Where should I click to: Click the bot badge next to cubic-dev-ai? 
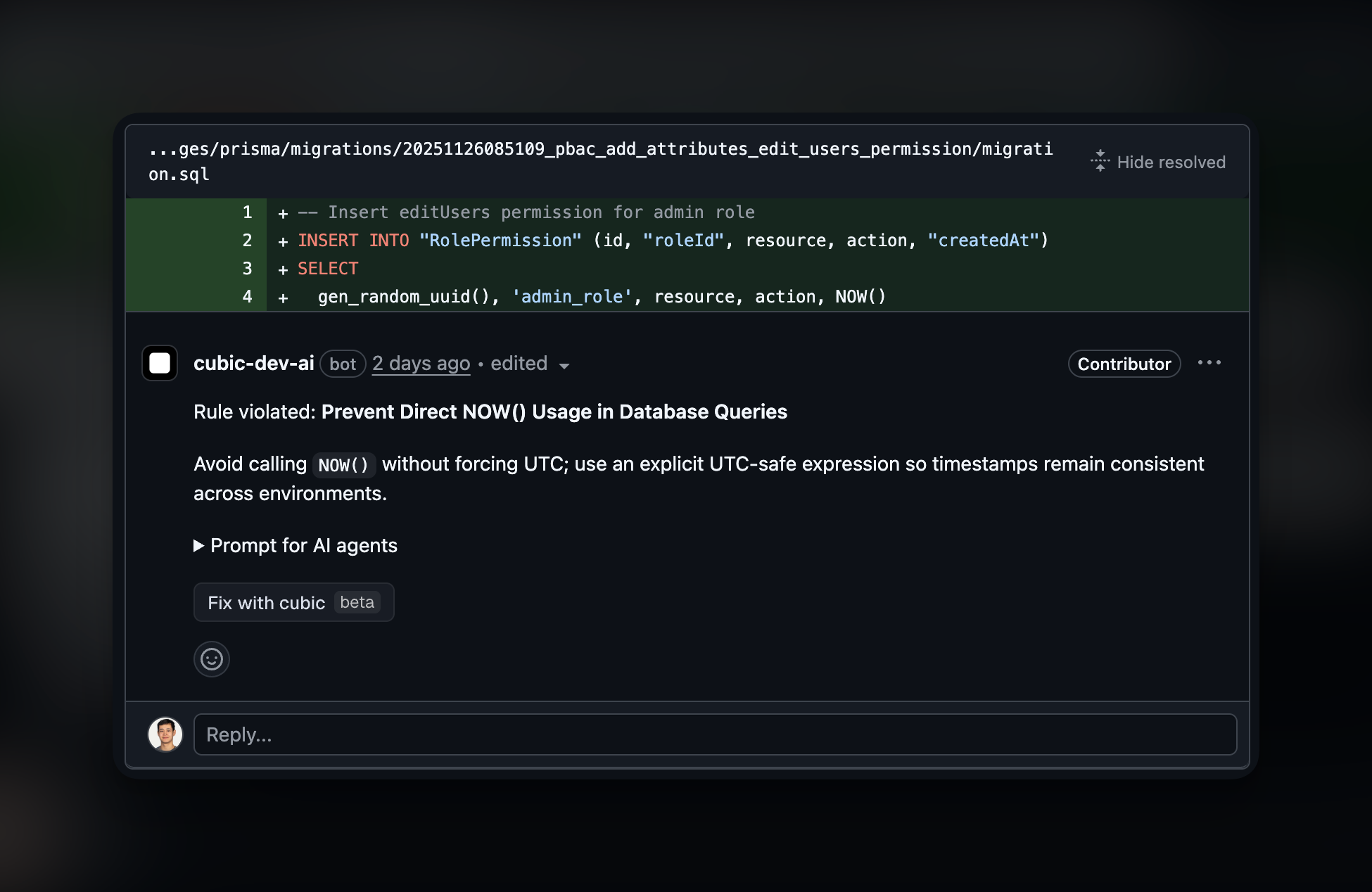343,364
